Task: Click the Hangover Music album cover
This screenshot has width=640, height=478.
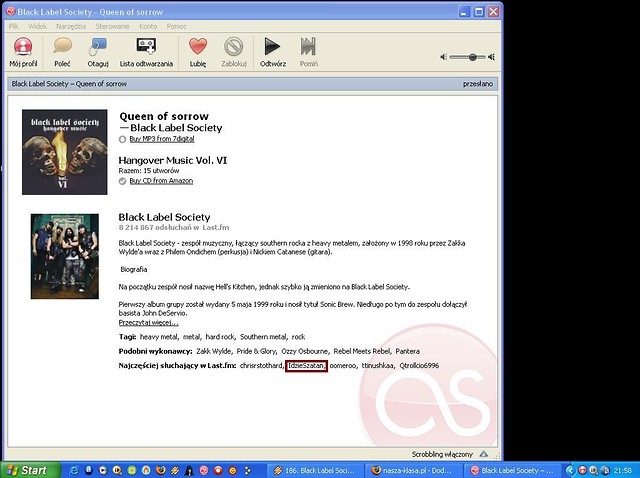Action: 64,152
